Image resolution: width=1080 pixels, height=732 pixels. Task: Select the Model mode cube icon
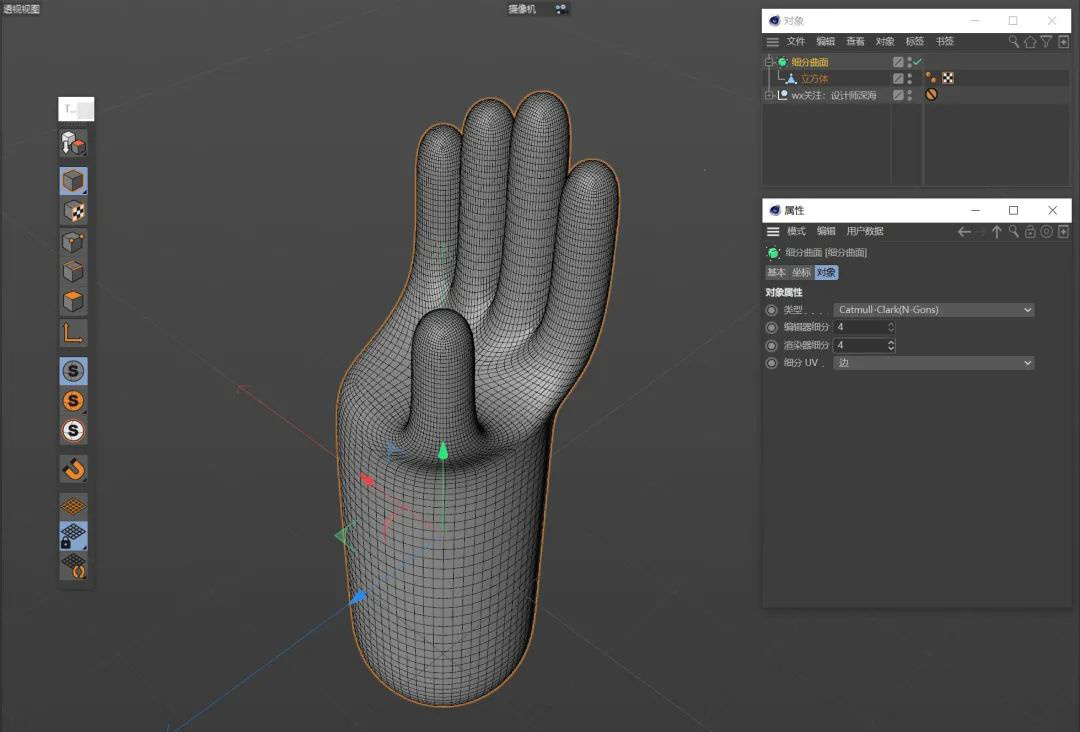[x=74, y=181]
